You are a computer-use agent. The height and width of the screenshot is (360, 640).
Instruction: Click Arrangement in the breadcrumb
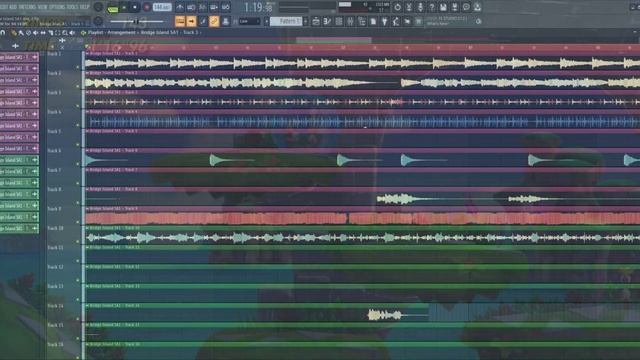[x=121, y=32]
